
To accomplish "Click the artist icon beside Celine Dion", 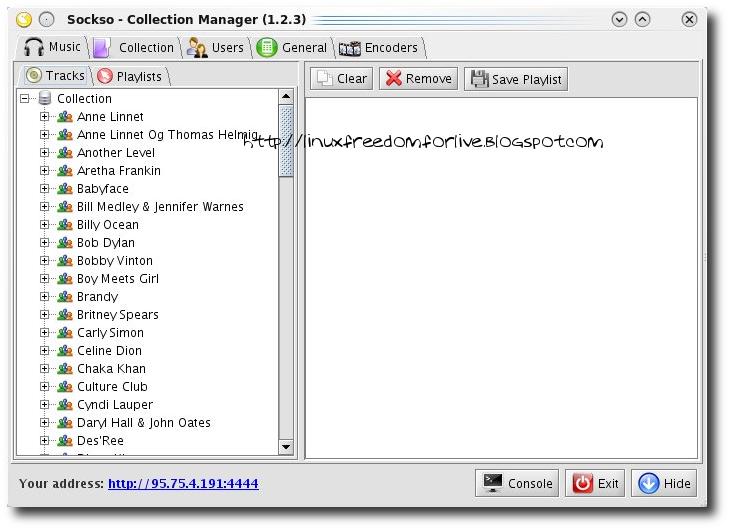I will (x=65, y=351).
